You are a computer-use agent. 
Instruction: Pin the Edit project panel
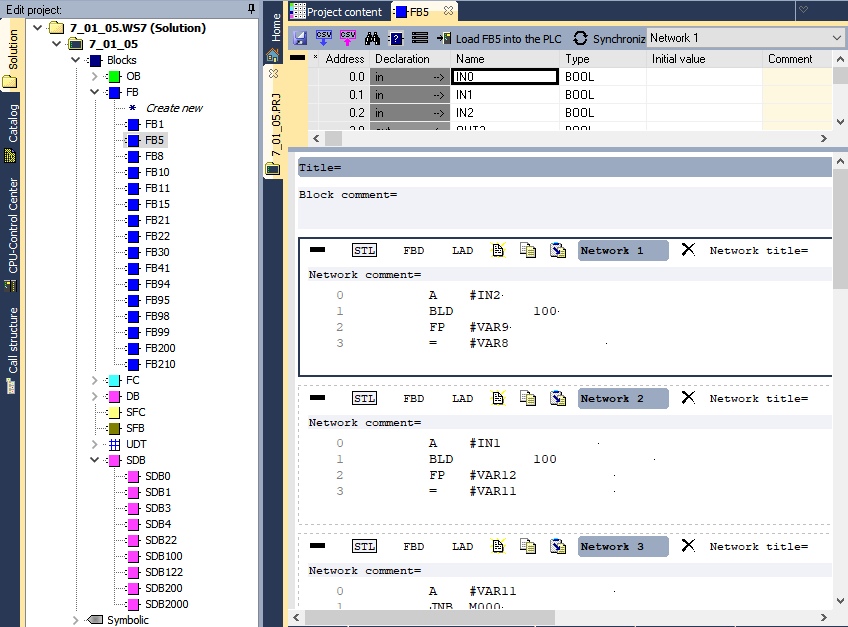(x=251, y=9)
